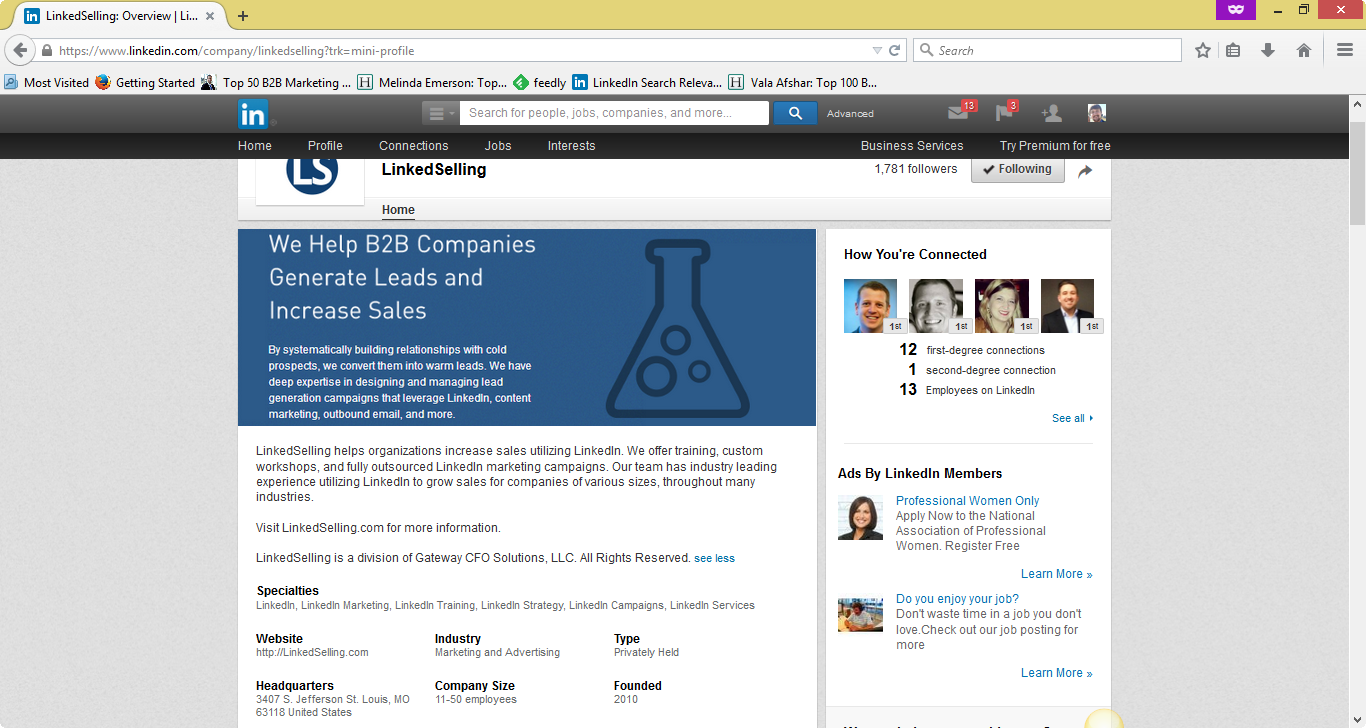
Task: Open the Most Visited bookmark
Action: 46,83
